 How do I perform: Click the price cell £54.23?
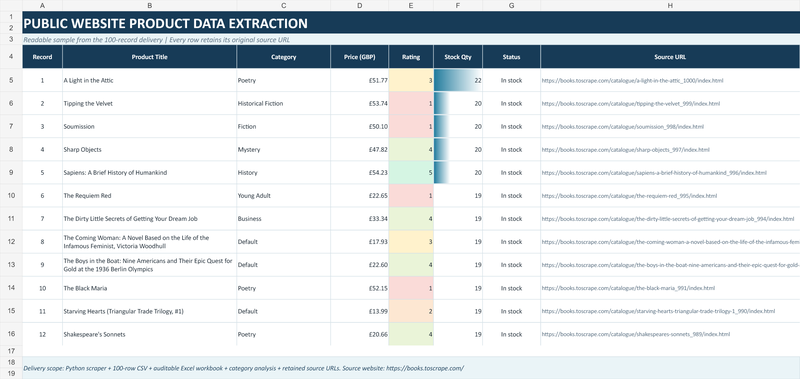[359, 172]
